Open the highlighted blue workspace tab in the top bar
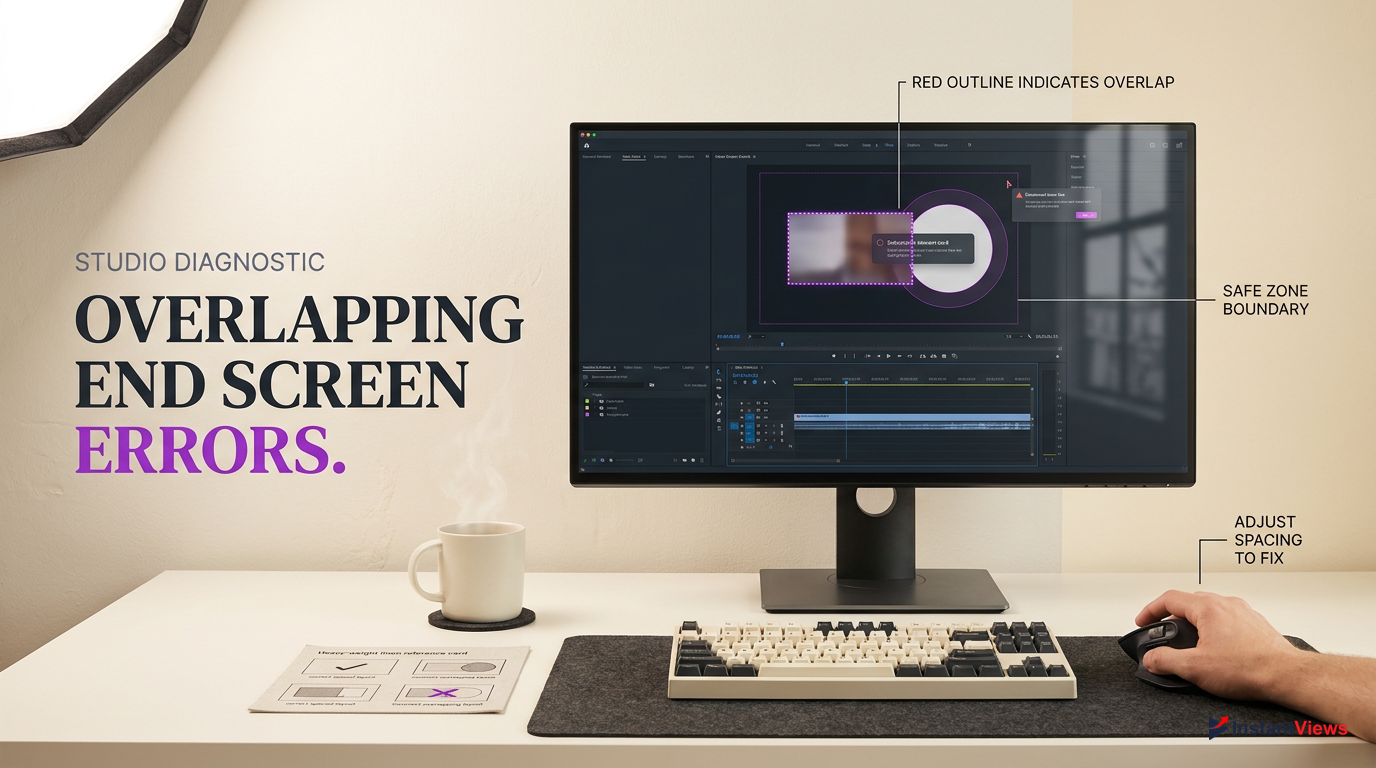The image size is (1376, 768). [889, 145]
